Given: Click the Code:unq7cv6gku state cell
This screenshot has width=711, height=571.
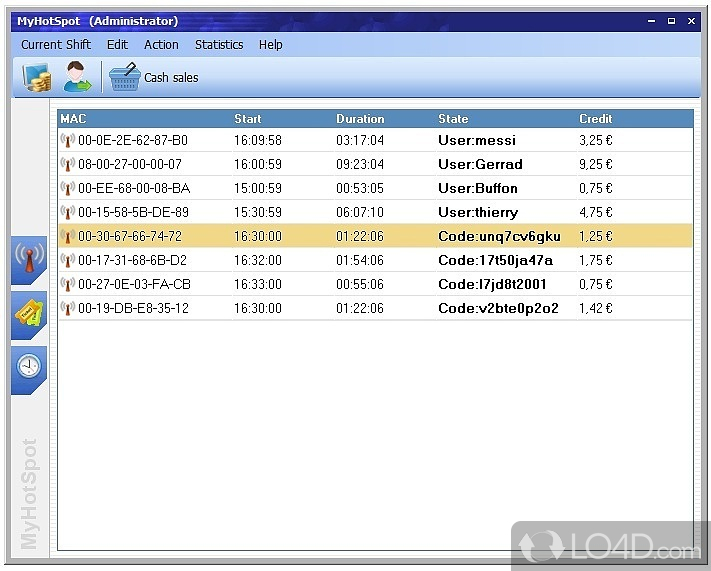Looking at the screenshot, I should click(499, 236).
